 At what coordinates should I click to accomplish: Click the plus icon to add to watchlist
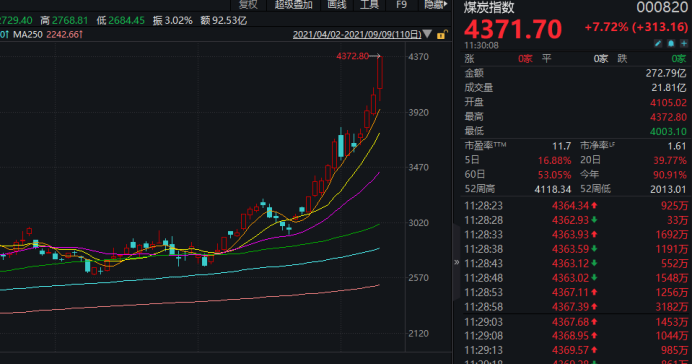[684, 43]
